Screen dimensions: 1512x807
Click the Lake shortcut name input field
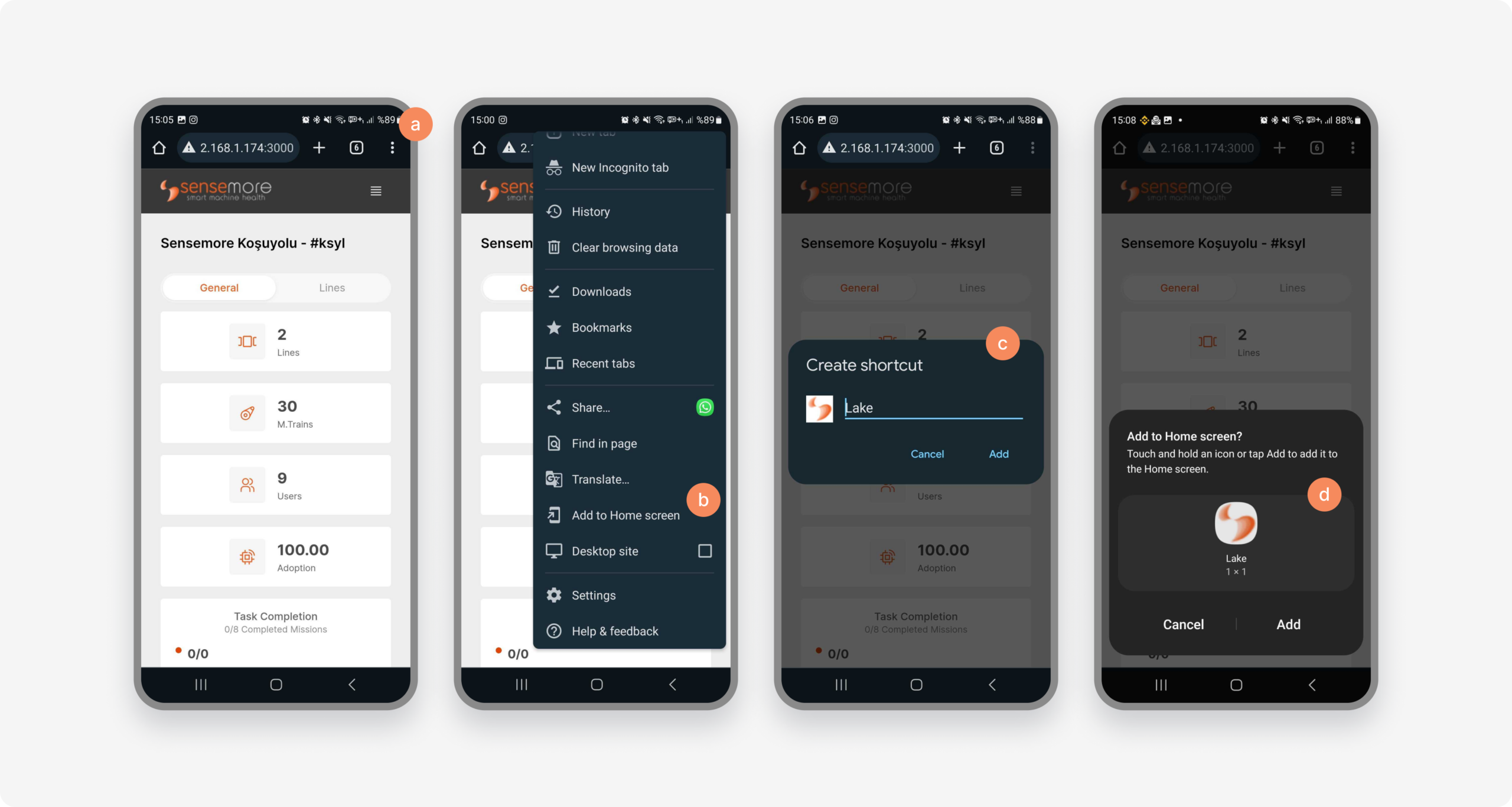tap(934, 407)
